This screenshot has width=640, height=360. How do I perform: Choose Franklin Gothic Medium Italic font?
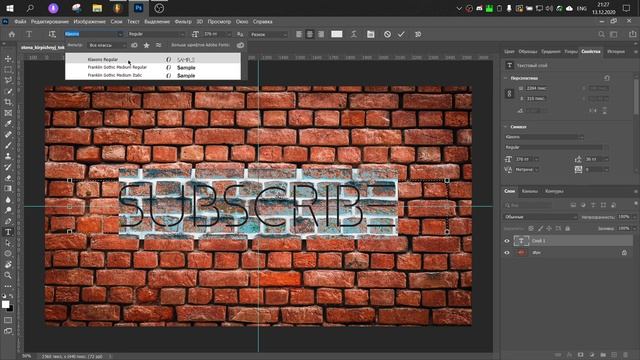click(153, 76)
